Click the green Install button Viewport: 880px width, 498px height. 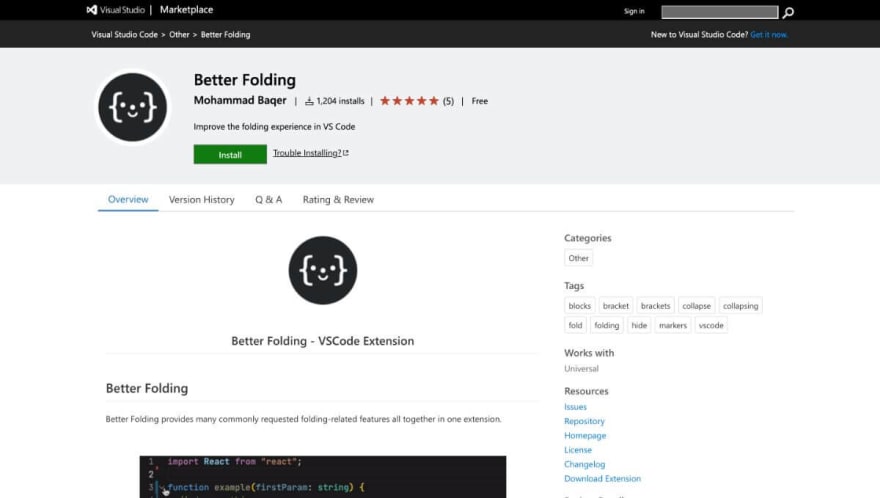(x=230, y=154)
